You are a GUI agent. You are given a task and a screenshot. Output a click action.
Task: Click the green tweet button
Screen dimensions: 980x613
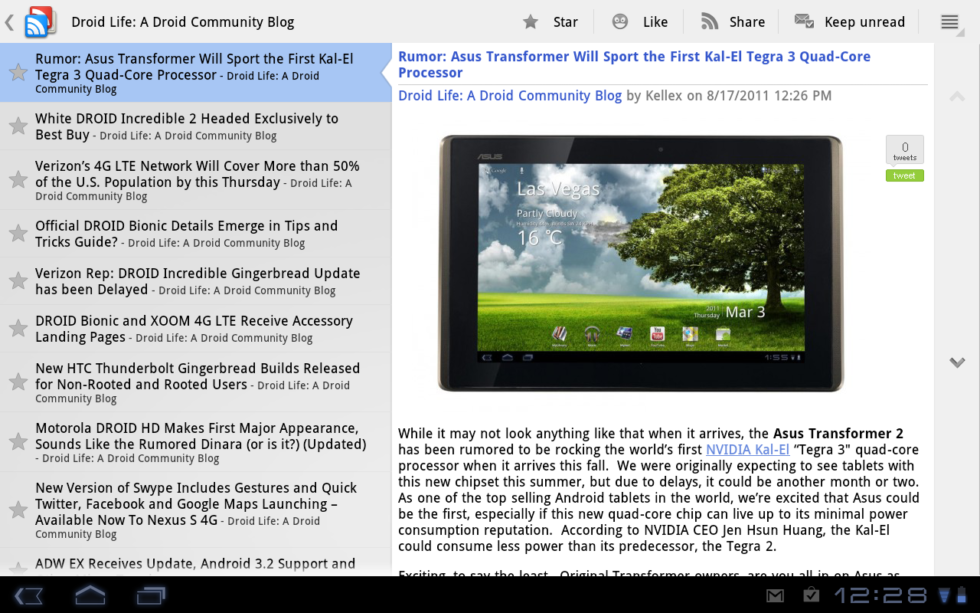pyautogui.click(x=904, y=176)
